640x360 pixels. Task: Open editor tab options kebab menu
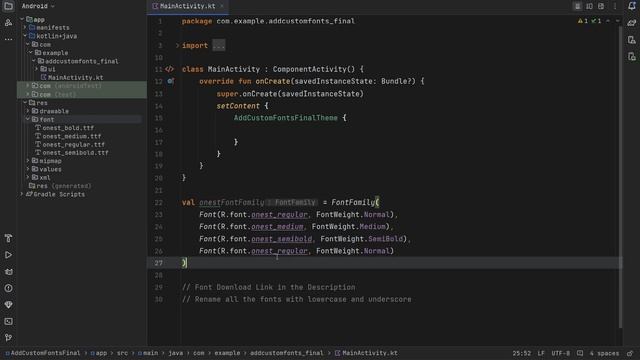[x=615, y=6]
